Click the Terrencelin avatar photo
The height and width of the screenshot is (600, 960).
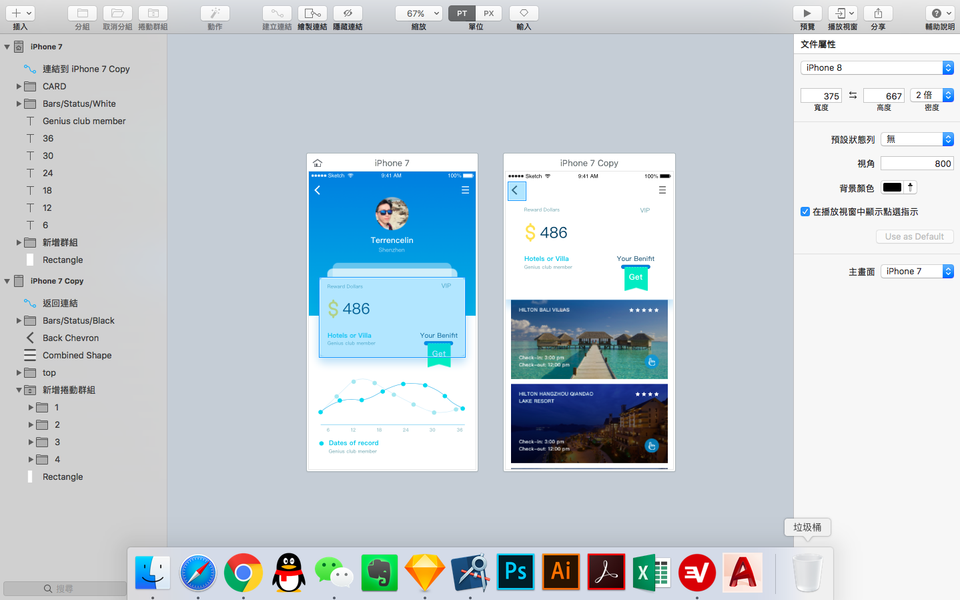(x=392, y=214)
